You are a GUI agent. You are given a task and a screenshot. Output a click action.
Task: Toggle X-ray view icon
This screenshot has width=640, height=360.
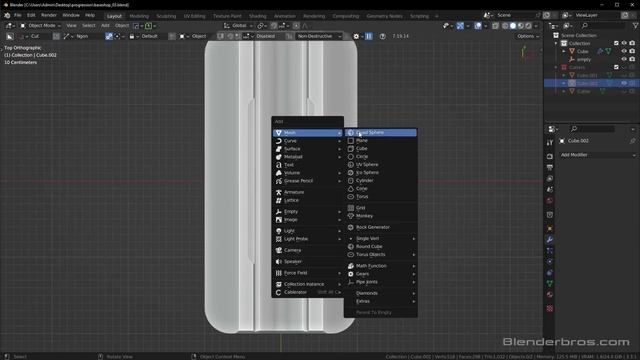pos(495,26)
